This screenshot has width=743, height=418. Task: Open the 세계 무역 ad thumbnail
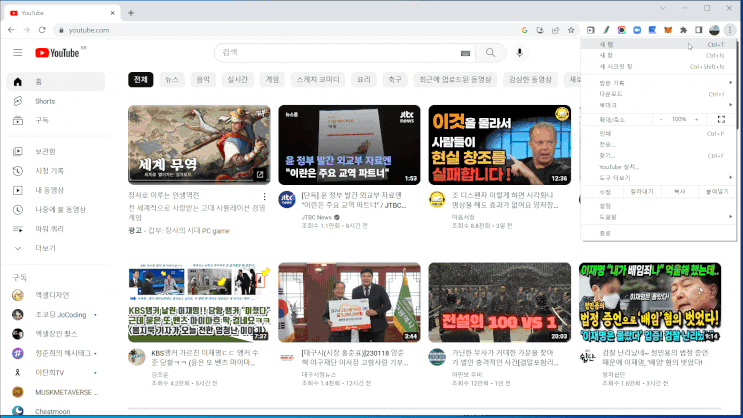tap(199, 145)
